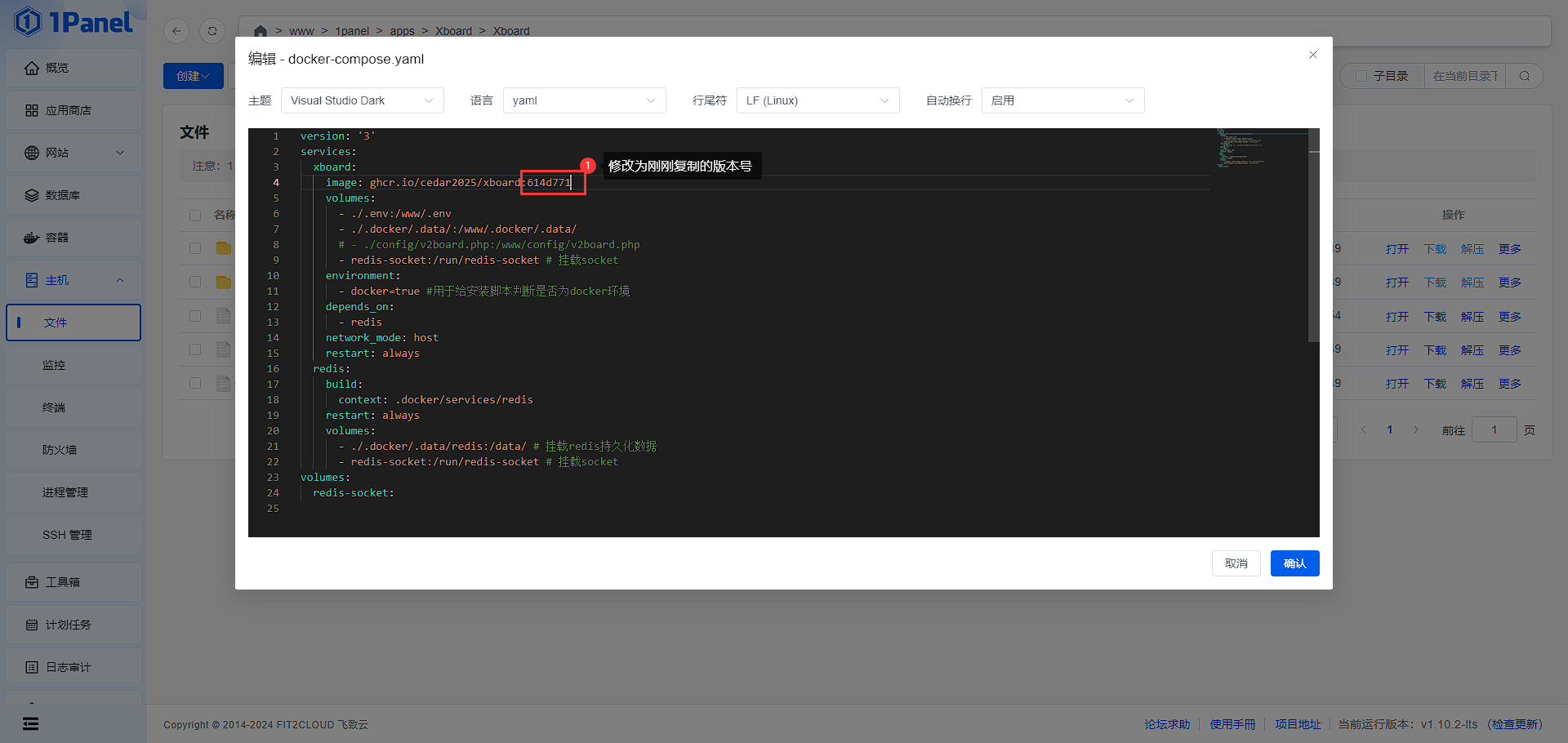Open the 应用商店 app store
Screen dimensions: 1568x743
(73, 110)
